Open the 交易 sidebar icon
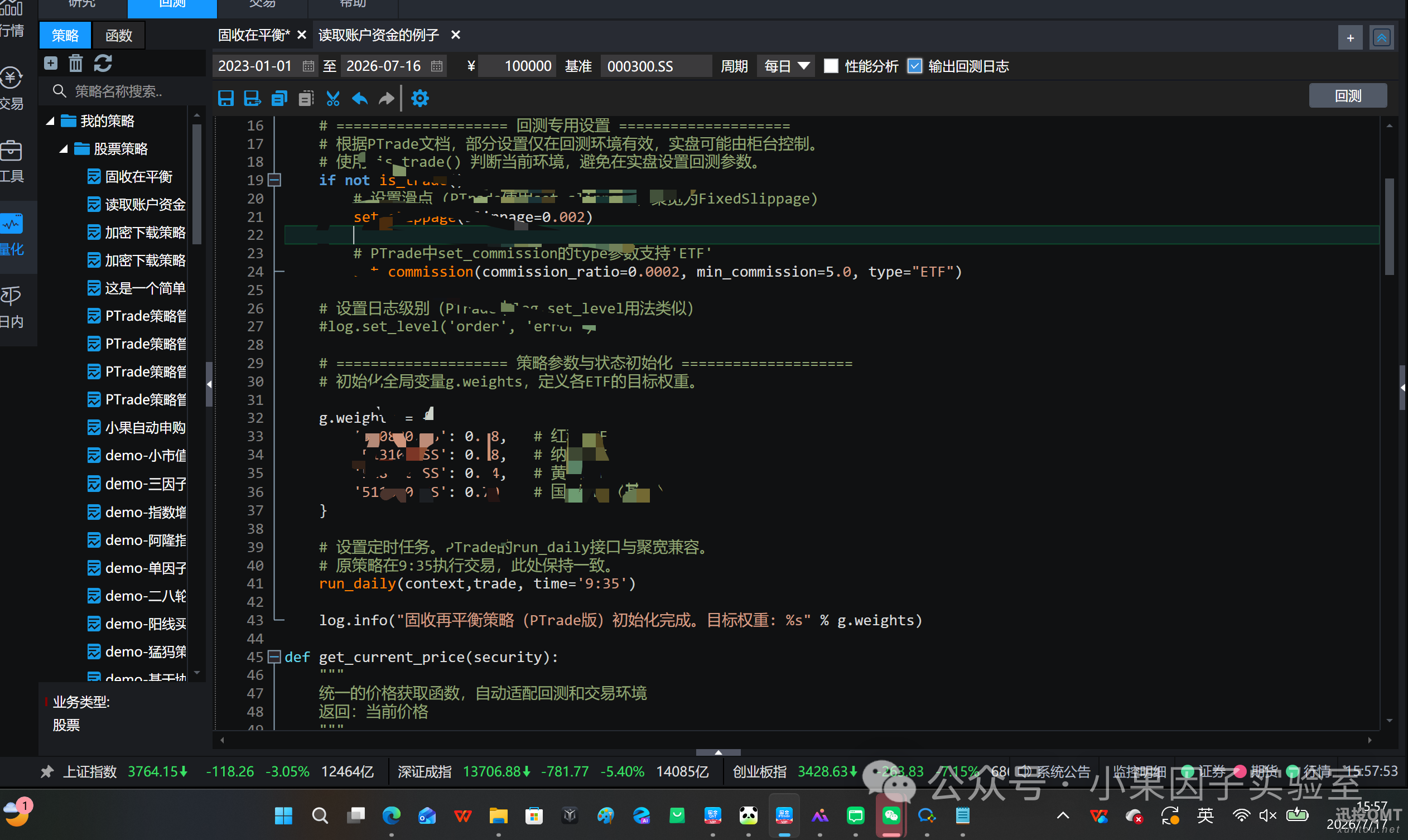This screenshot has width=1408, height=840. pos(12,89)
